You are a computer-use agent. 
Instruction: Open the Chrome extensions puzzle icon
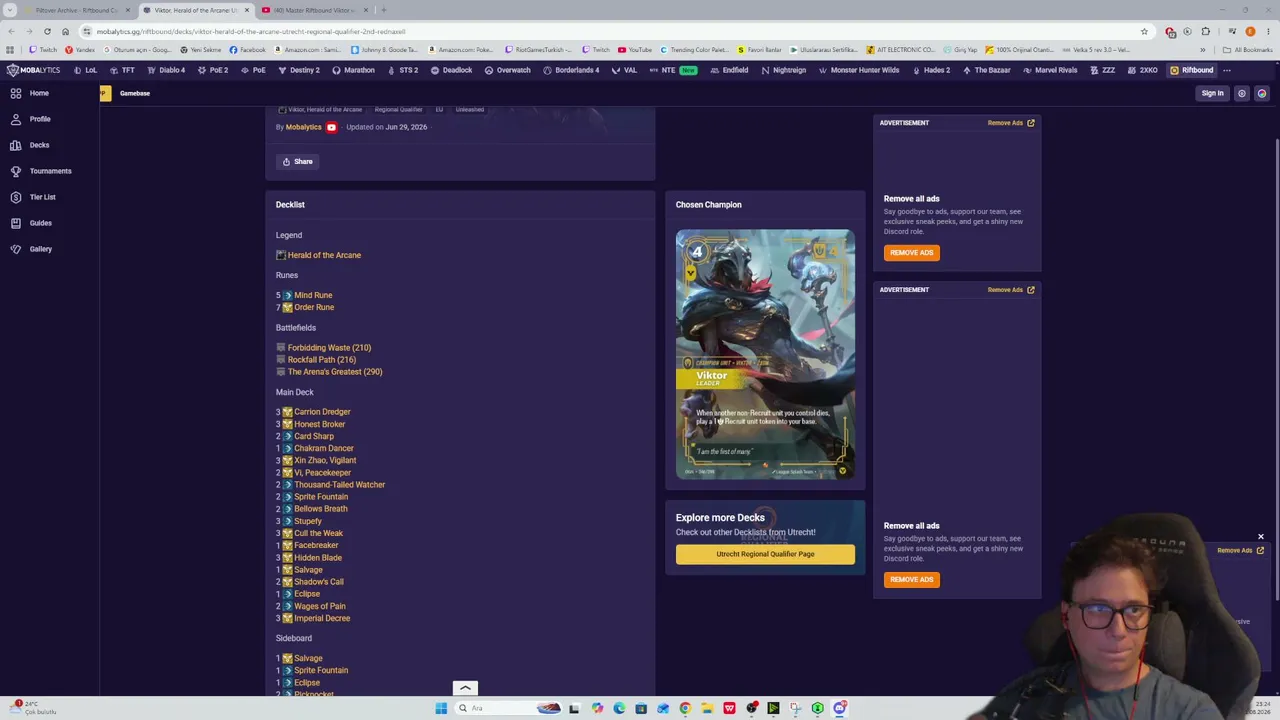pyautogui.click(x=1206, y=31)
